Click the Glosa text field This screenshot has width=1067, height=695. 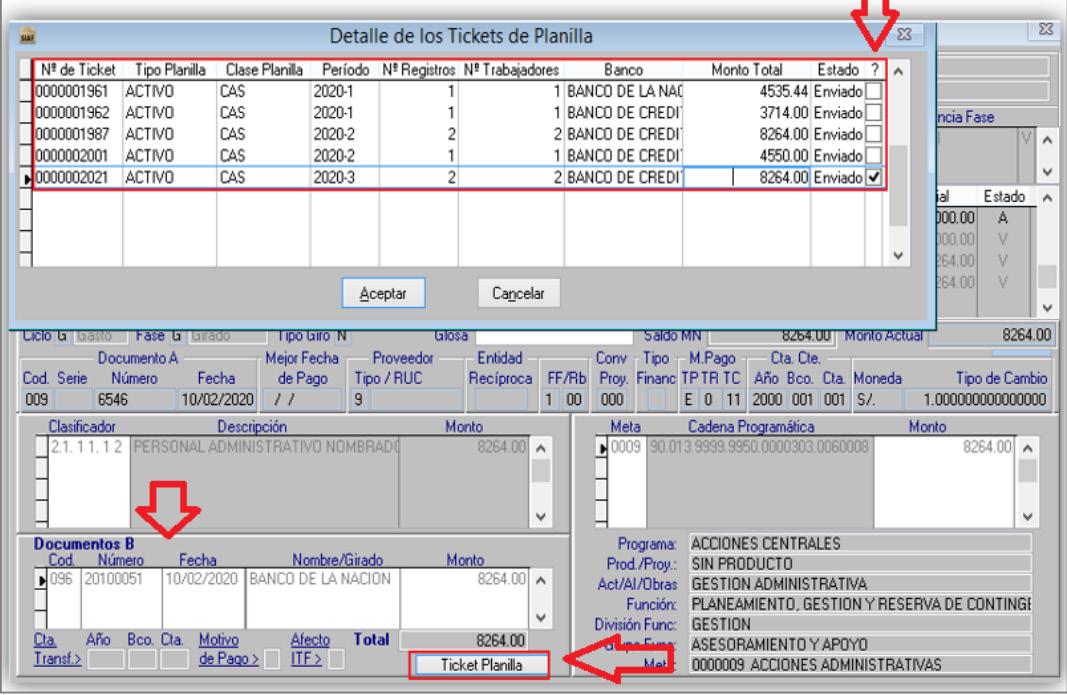click(554, 336)
